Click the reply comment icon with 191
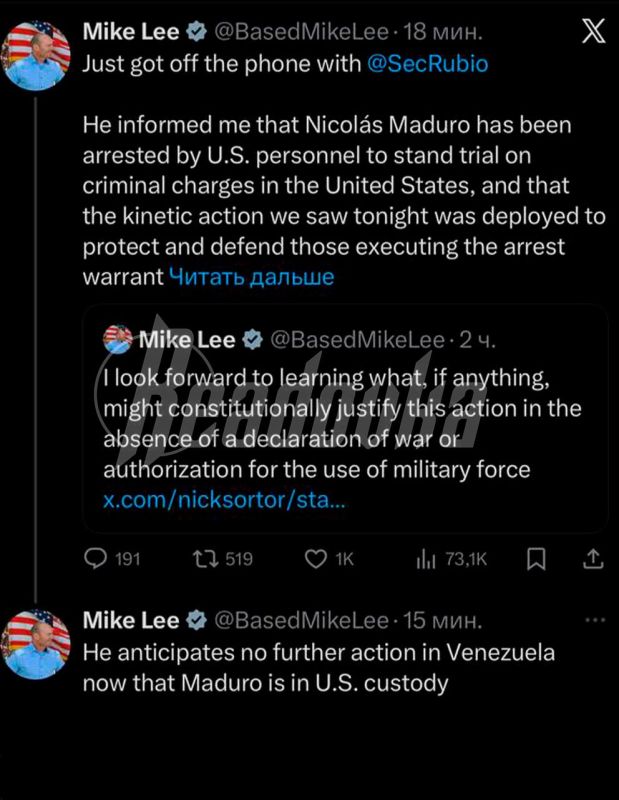Screen dimensions: 619x800 [95, 559]
